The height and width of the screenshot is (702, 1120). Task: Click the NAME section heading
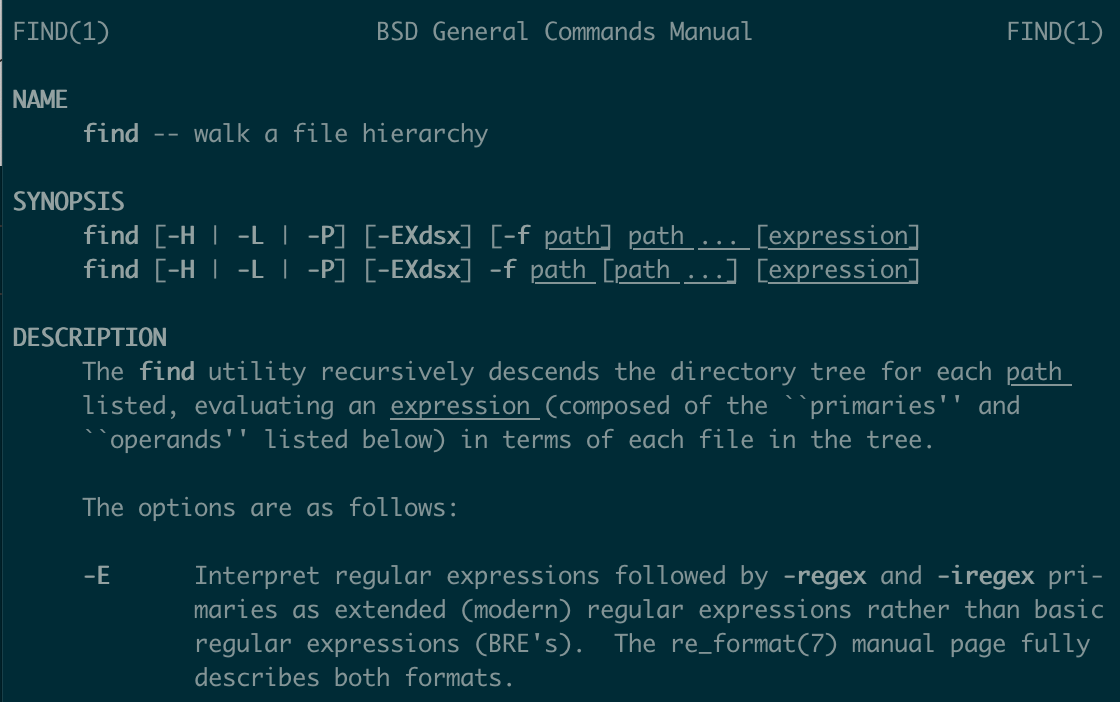[x=40, y=99]
